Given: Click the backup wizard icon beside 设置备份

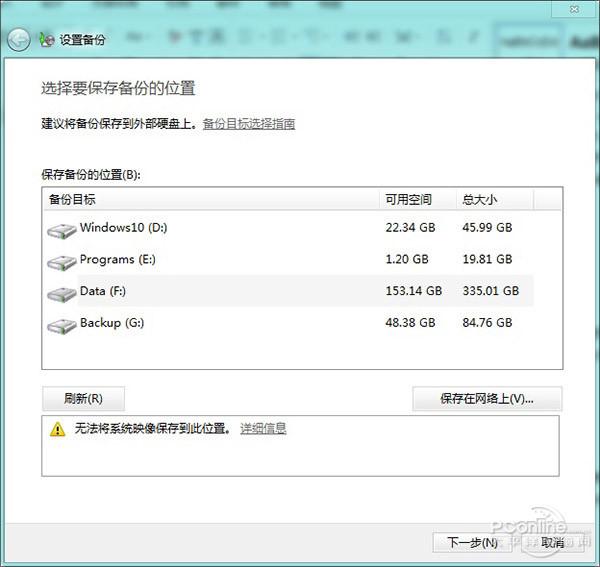Looking at the screenshot, I should [47, 39].
